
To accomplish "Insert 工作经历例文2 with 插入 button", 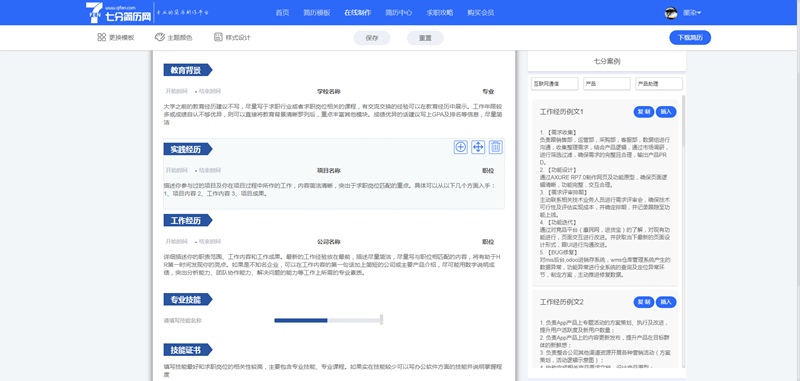I will (x=666, y=302).
